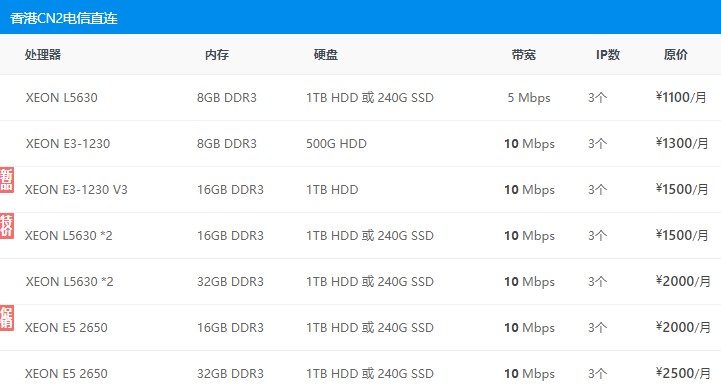Select the 香港CN2电信直连 header tab
Image resolution: width=721 pixels, height=391 pixels.
pyautogui.click(x=64, y=18)
